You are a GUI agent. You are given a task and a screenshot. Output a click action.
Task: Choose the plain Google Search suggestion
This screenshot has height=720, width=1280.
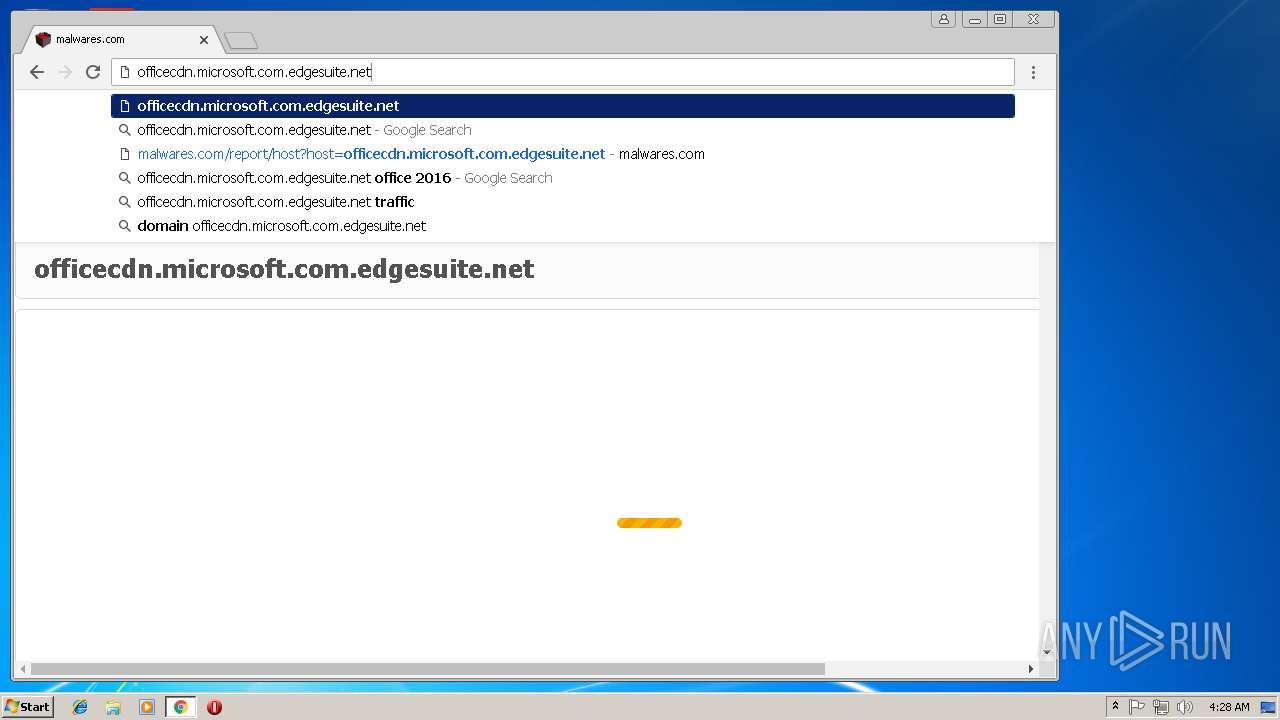(563, 130)
